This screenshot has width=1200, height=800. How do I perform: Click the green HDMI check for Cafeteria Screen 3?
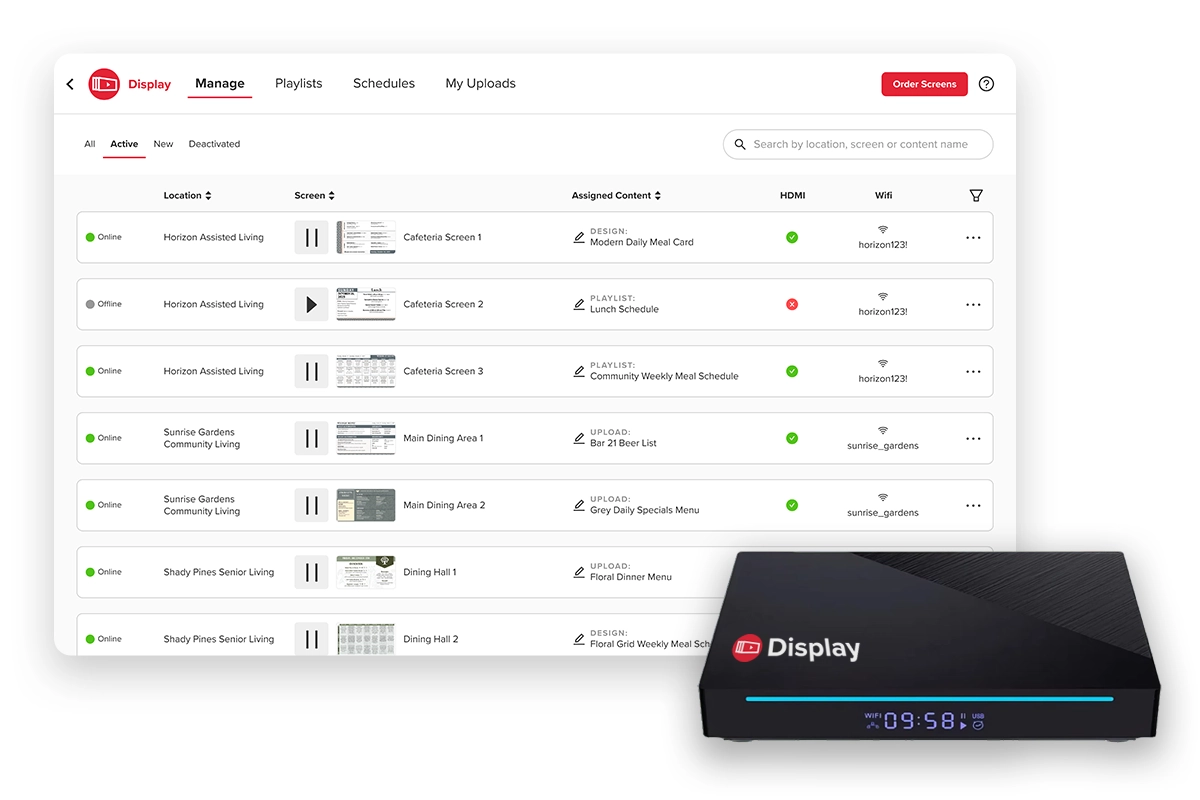tap(791, 371)
